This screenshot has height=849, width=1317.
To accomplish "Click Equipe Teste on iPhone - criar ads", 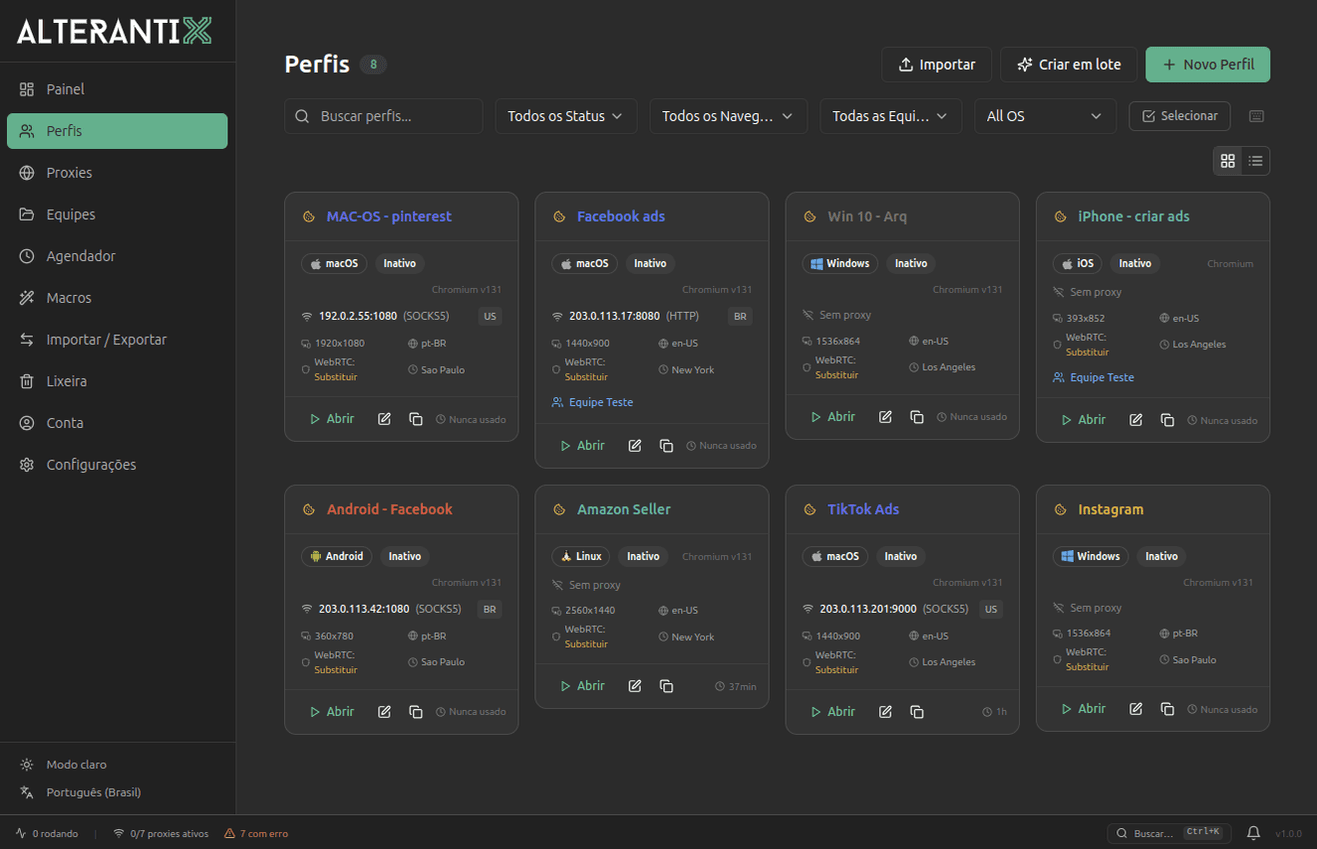I will click(1094, 377).
